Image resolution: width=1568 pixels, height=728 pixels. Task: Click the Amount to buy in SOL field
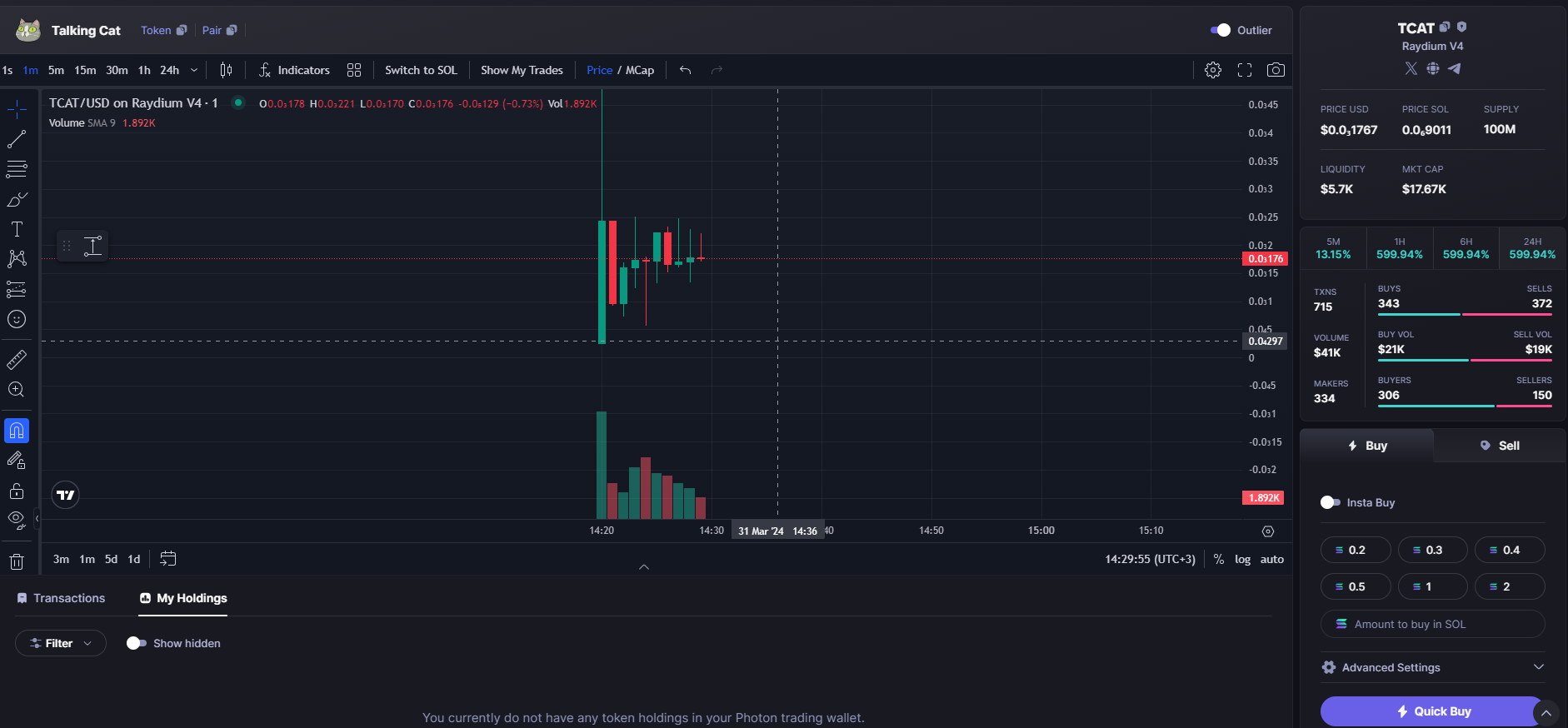pos(1433,624)
